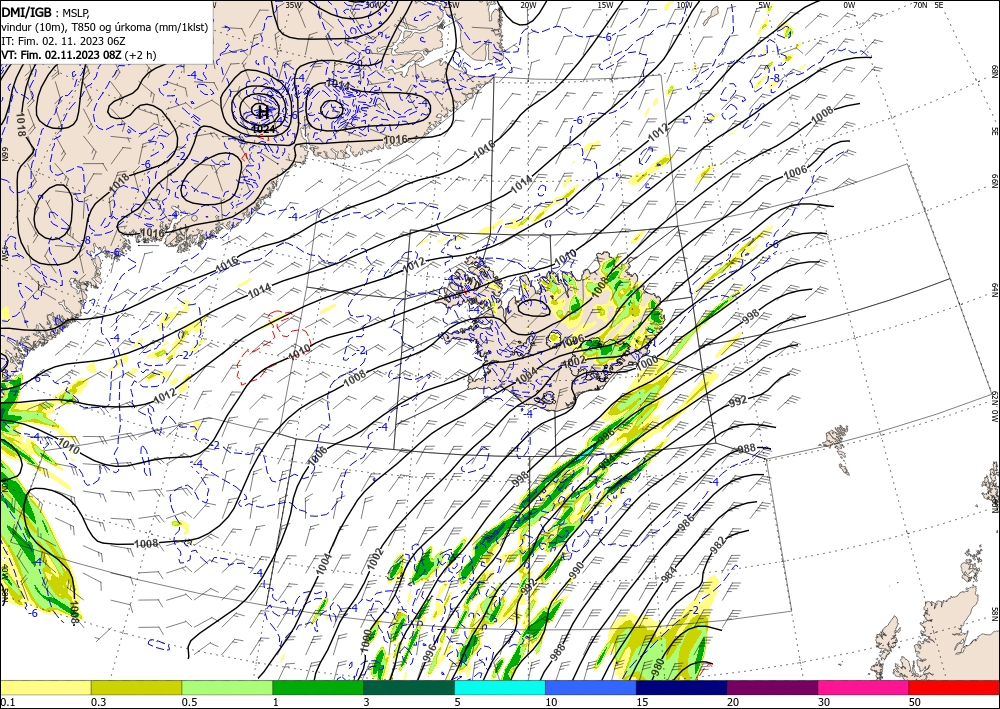Click the 994 isobar label
This screenshot has width=1000, height=709.
point(608,460)
